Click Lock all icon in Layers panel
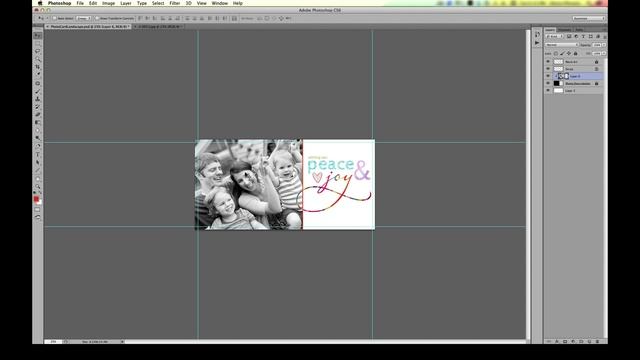Viewport: 640px width, 360px height. pos(576,53)
